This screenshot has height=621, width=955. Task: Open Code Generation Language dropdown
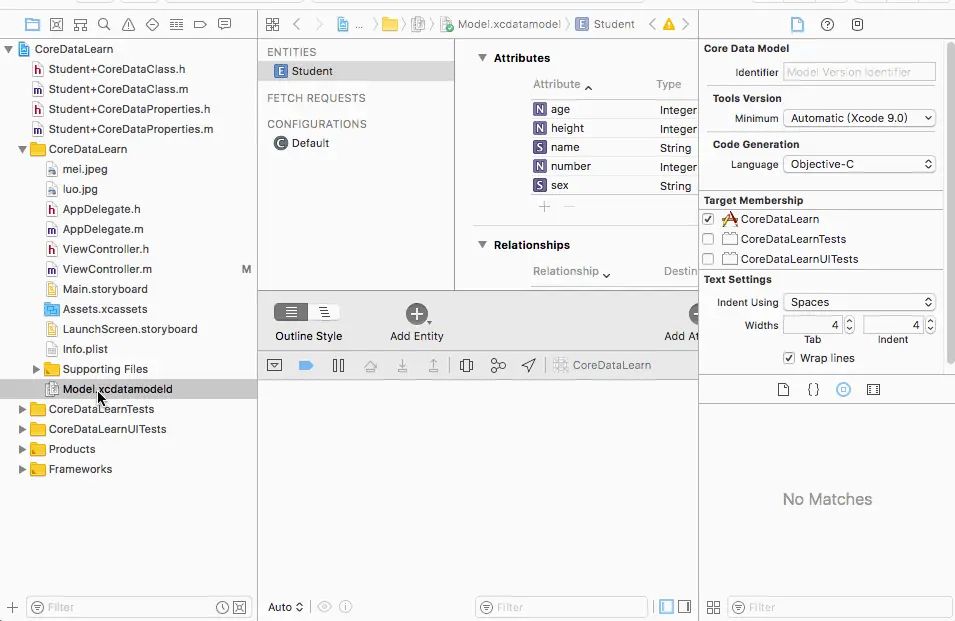pyautogui.click(x=859, y=164)
